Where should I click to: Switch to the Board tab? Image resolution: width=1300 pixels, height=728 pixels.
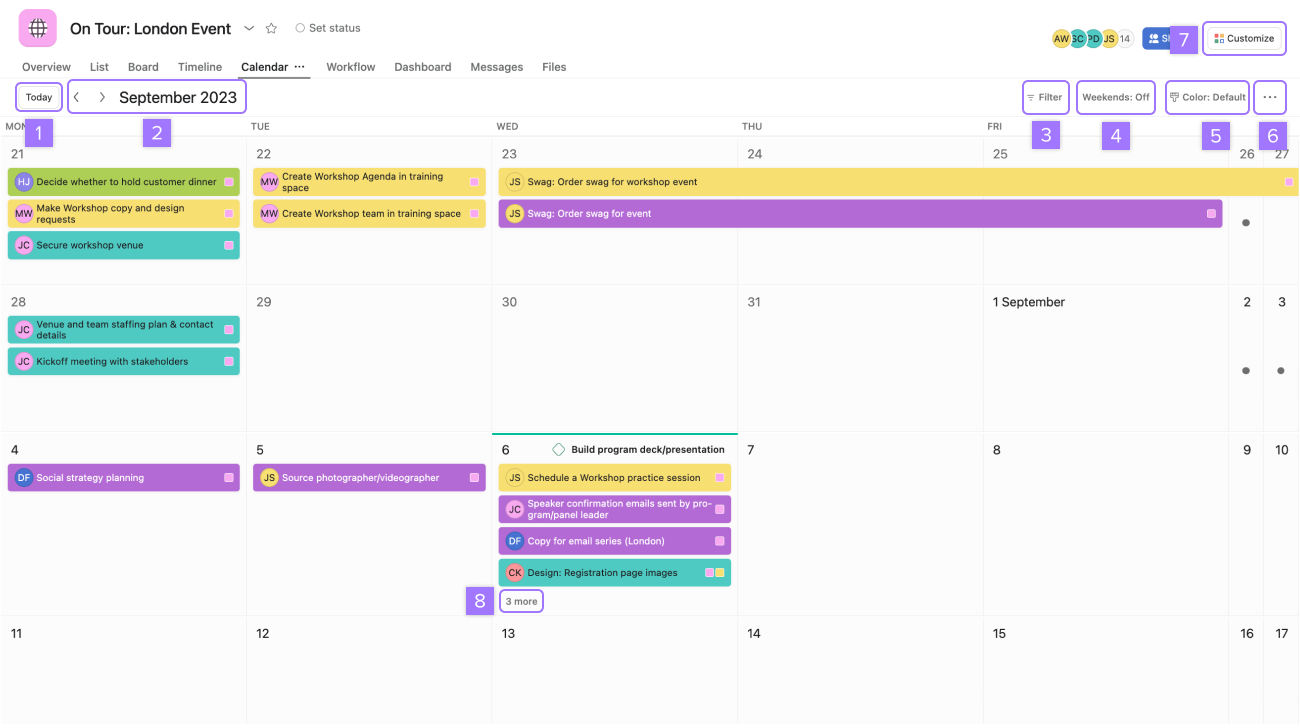143,67
